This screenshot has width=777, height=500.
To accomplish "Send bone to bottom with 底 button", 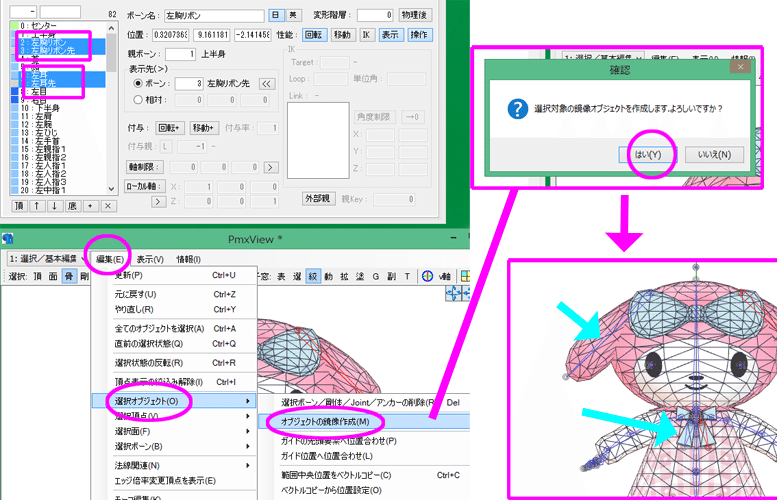I will [x=72, y=206].
